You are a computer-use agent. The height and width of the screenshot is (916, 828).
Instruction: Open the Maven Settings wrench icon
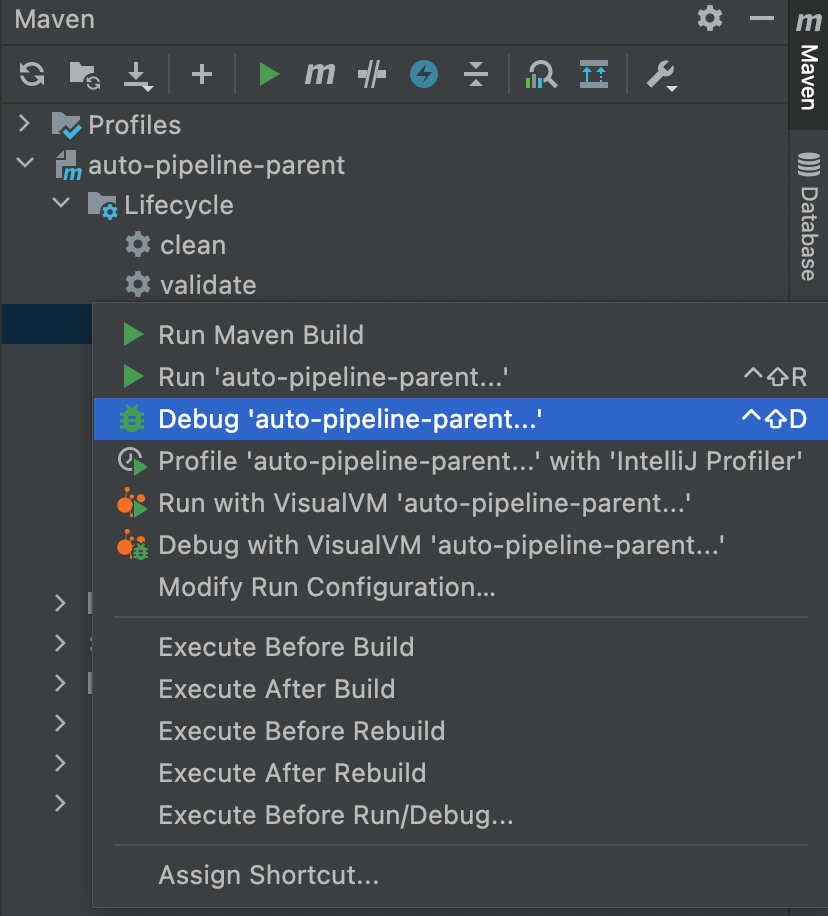661,74
